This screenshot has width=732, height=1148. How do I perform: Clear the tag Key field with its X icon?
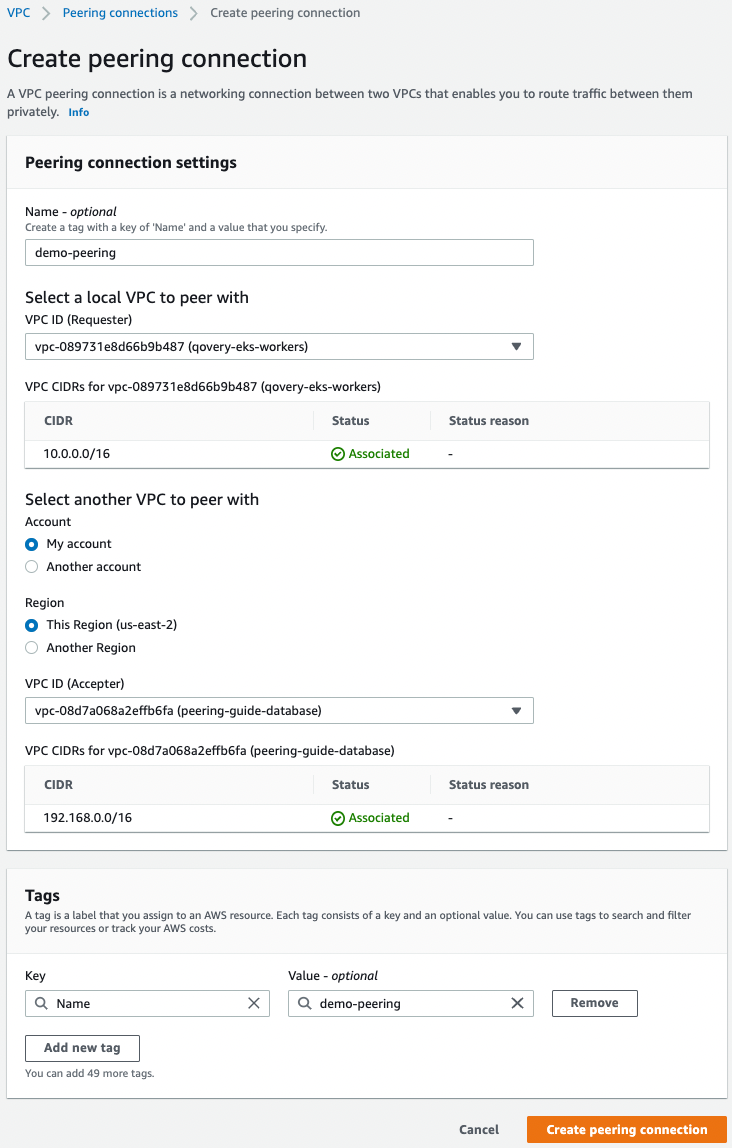coord(256,1003)
